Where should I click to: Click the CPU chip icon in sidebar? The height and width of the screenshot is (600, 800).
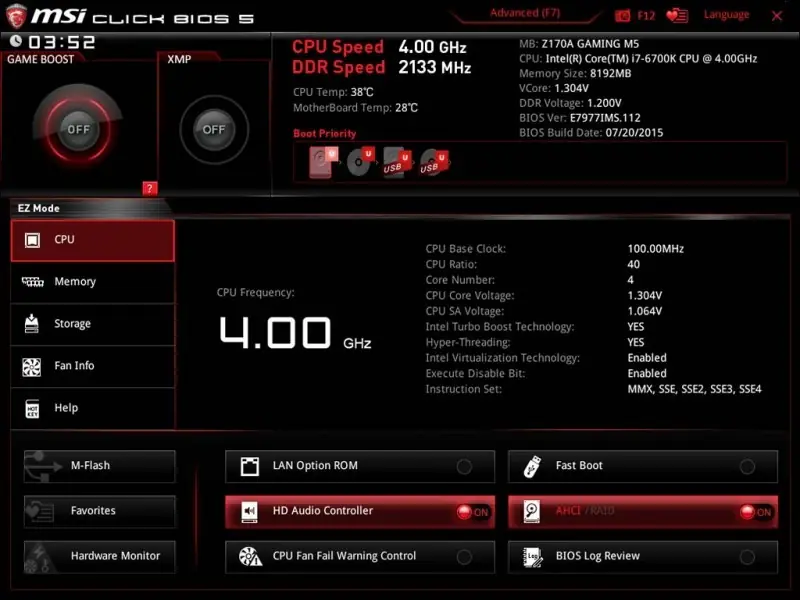[32, 240]
